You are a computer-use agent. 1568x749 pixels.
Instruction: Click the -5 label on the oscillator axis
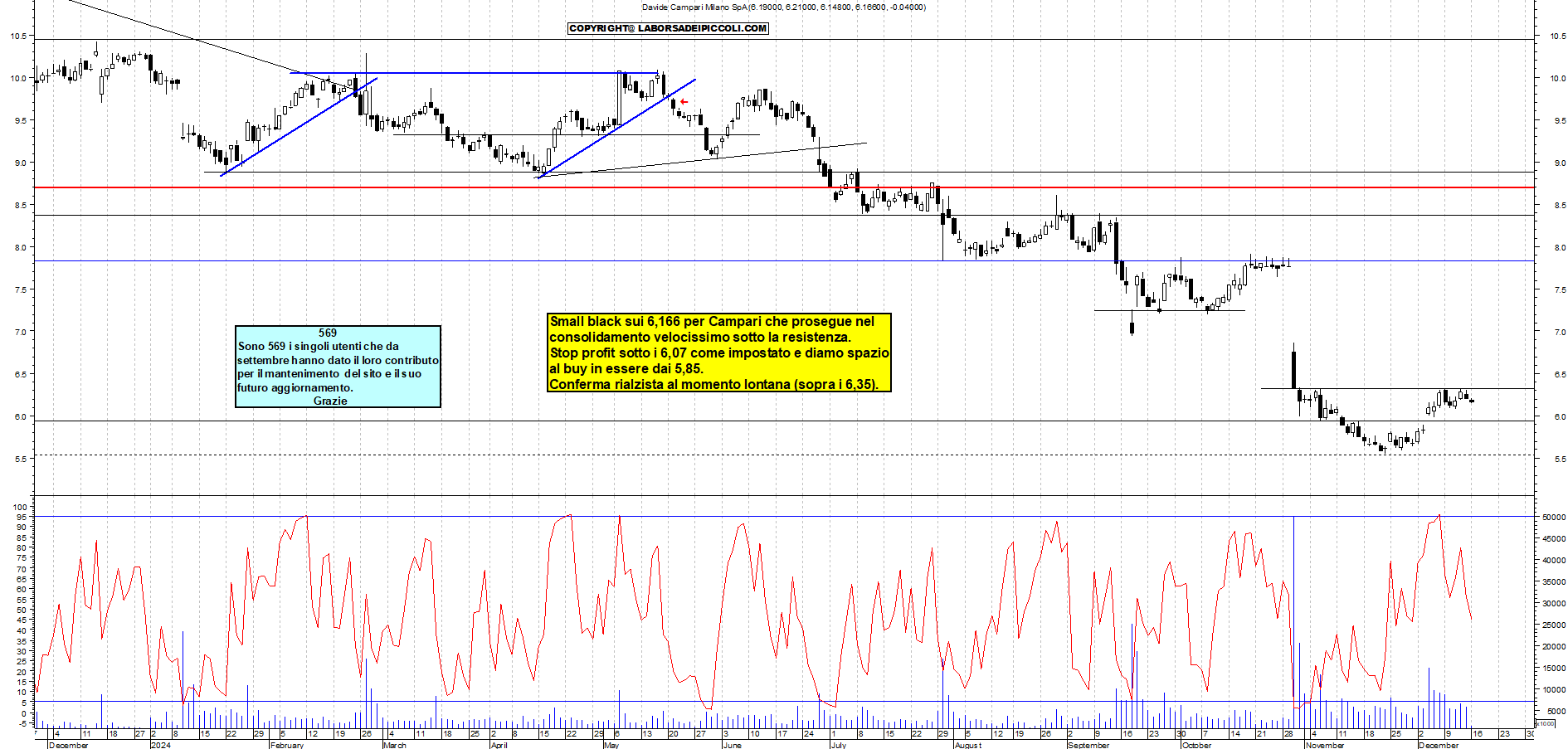pos(22,723)
